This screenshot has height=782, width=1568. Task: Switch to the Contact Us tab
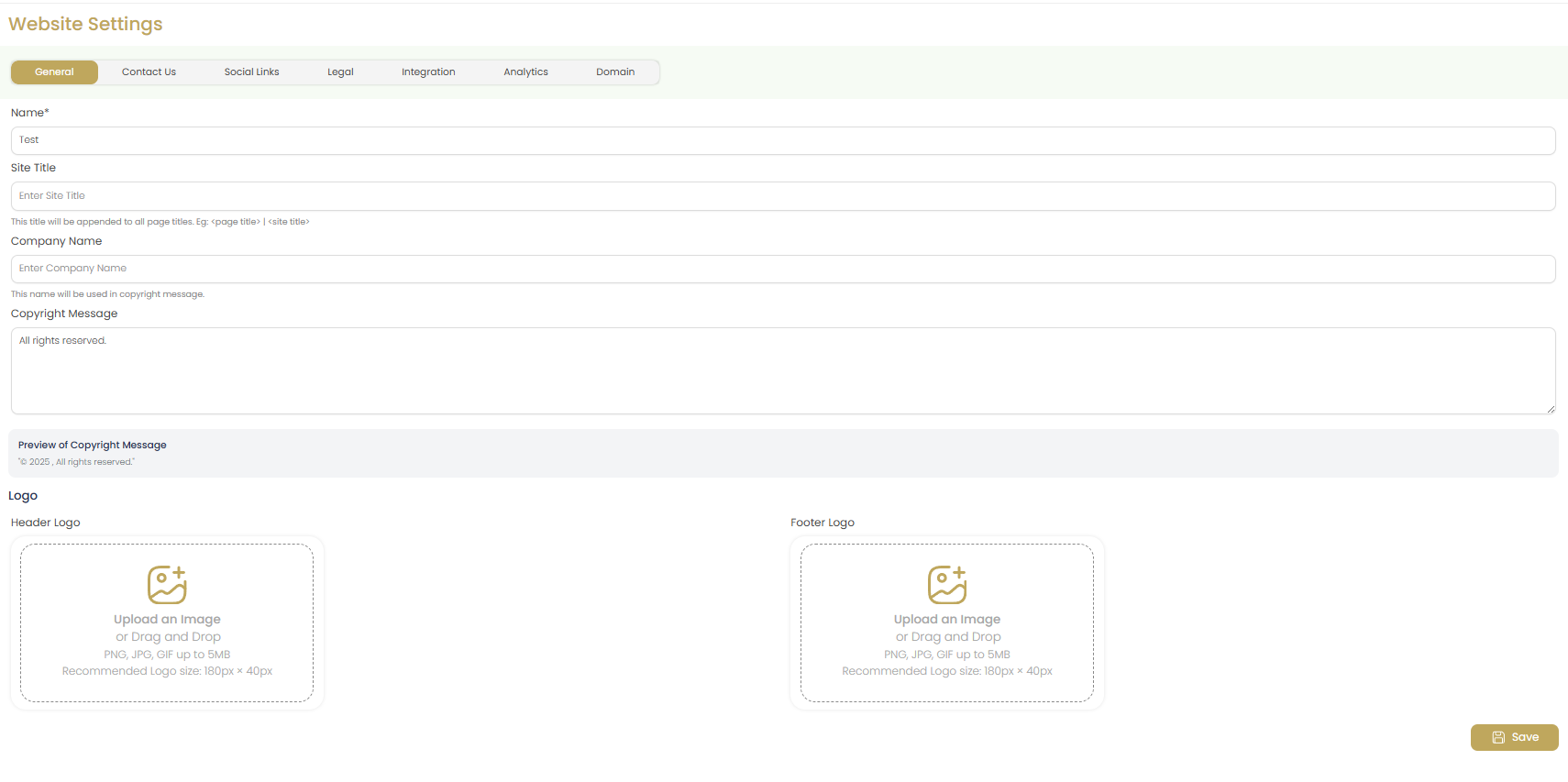click(149, 72)
